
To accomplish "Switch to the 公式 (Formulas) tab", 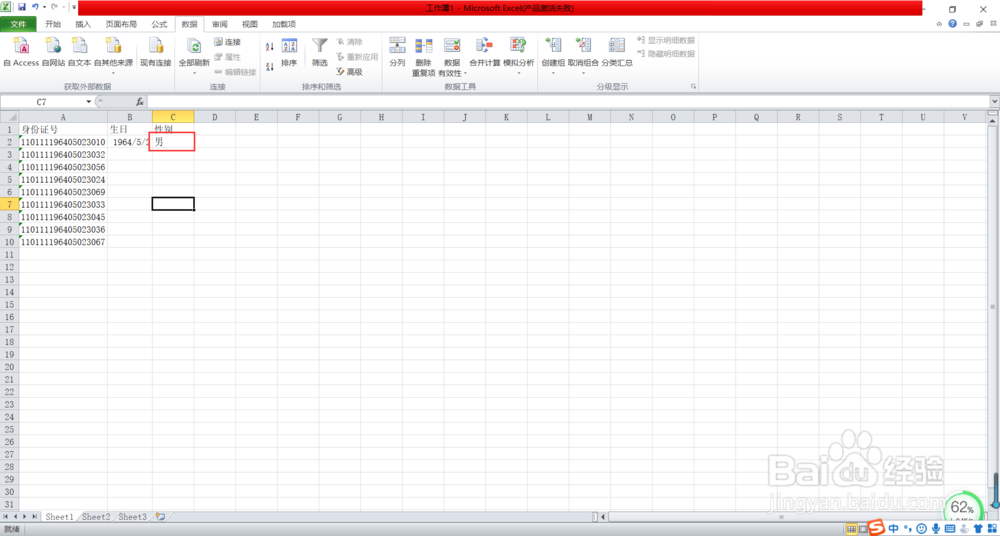I will coord(159,24).
